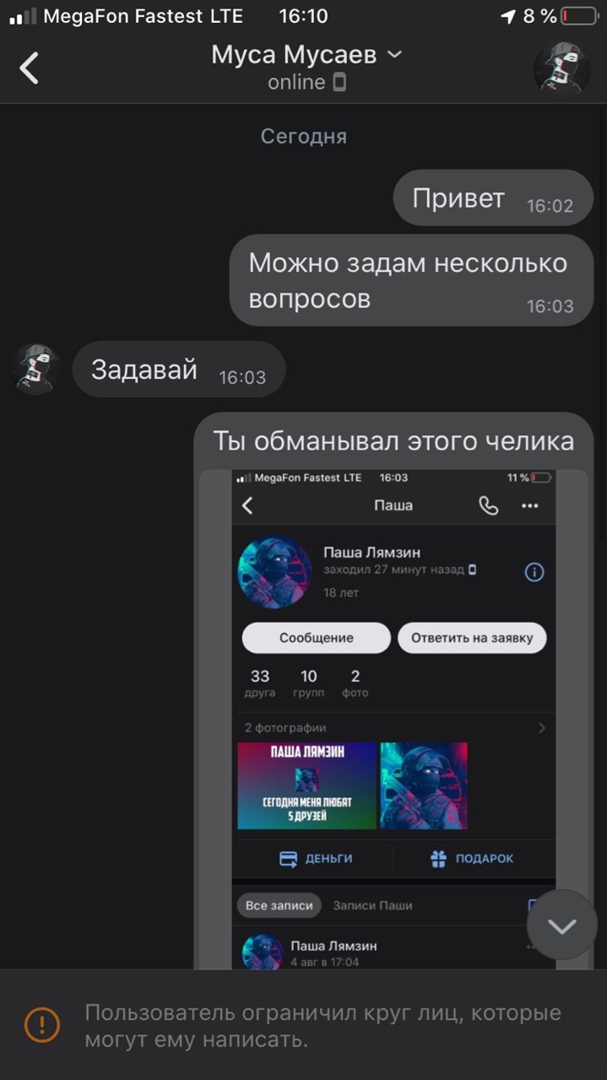The width and height of the screenshot is (607, 1080).
Task: Tap the sender avatar beside Задавай
Action: pos(37,369)
